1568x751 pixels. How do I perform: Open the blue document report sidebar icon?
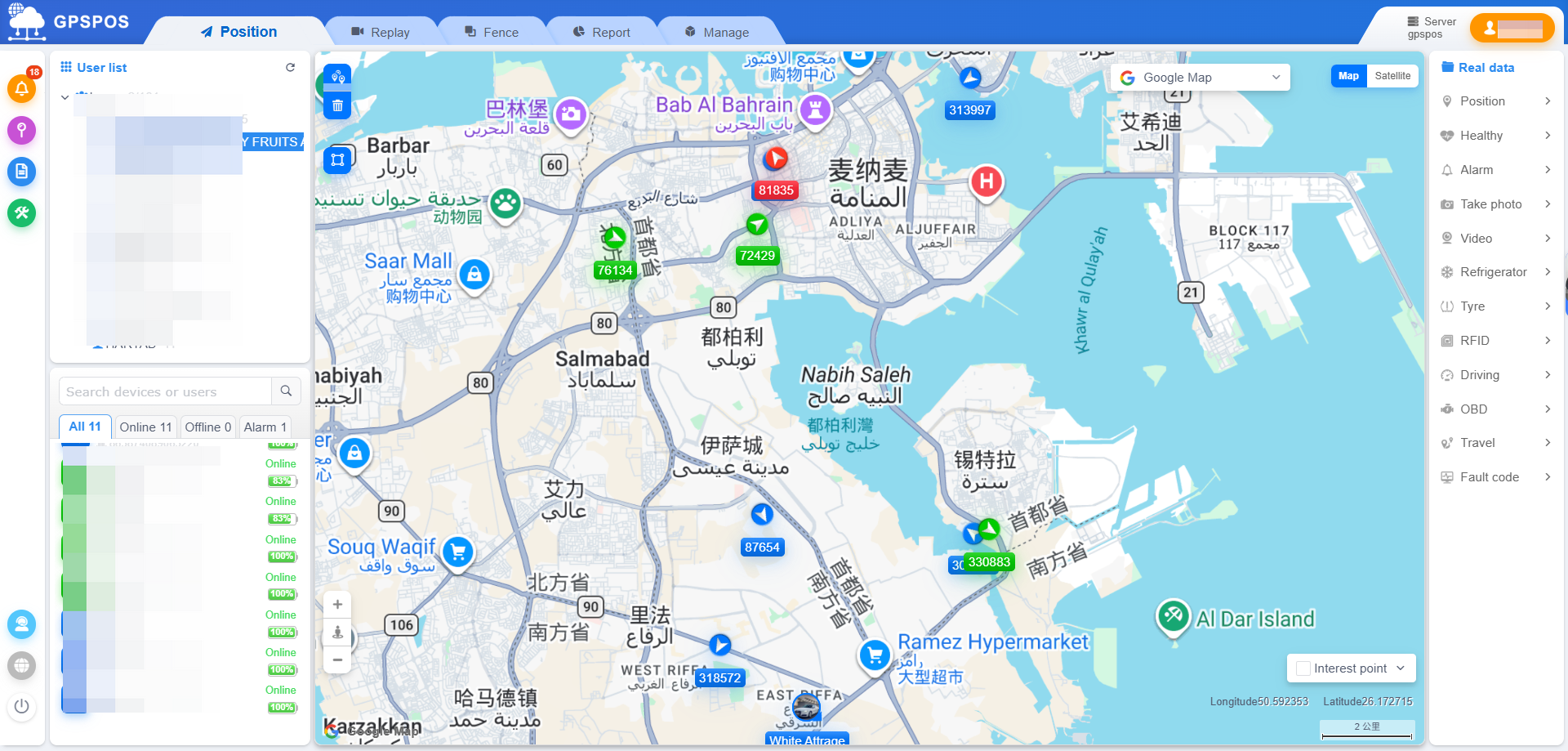(x=22, y=172)
